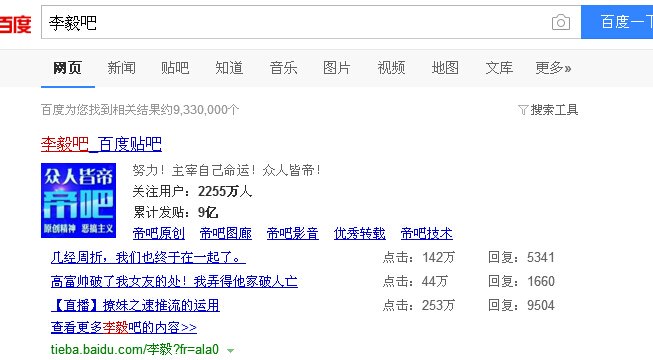Click the tieba.baidu.com/李毅?fr=ala0 URL

135,349
